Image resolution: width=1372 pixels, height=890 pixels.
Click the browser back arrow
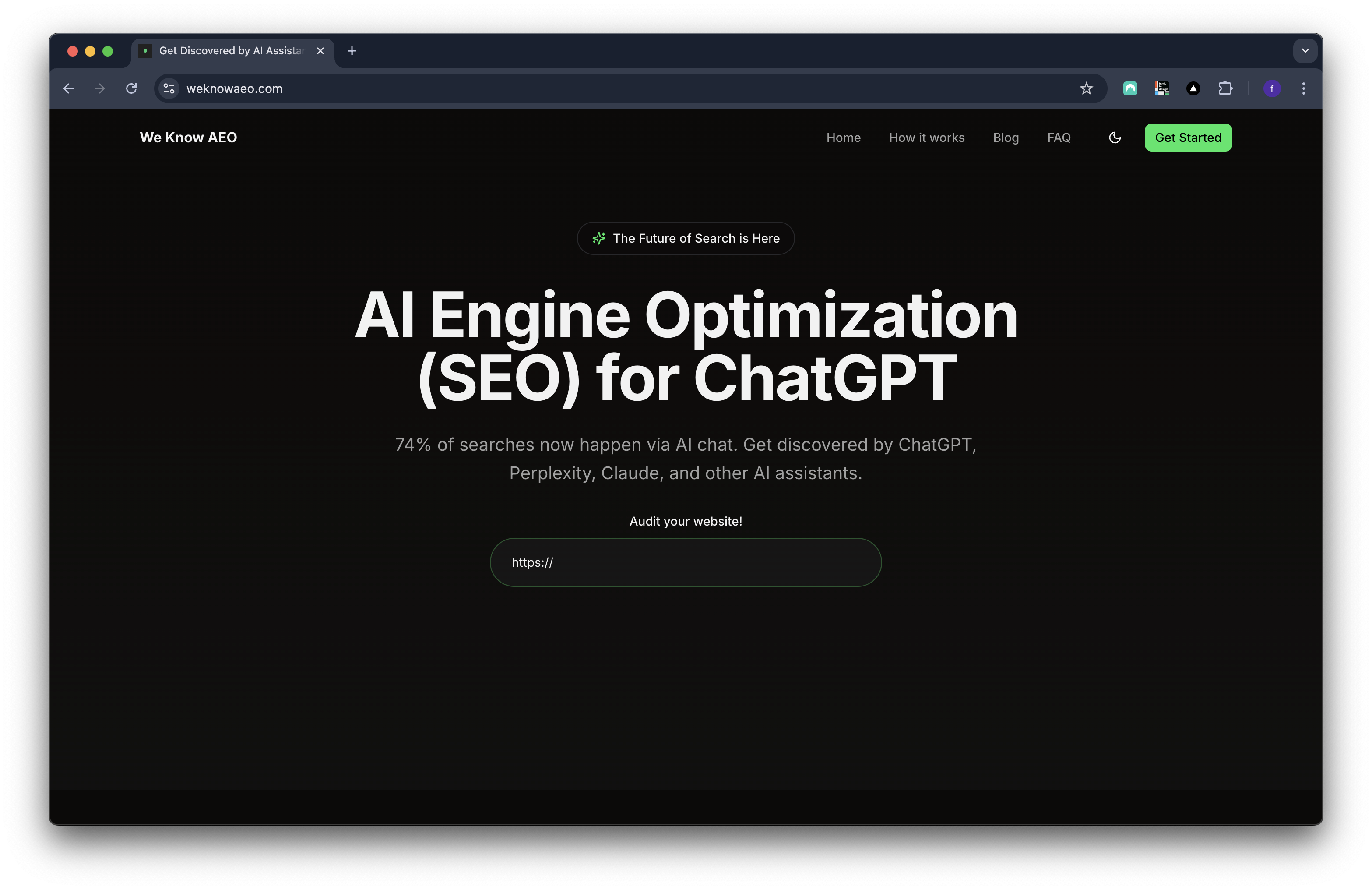[68, 89]
